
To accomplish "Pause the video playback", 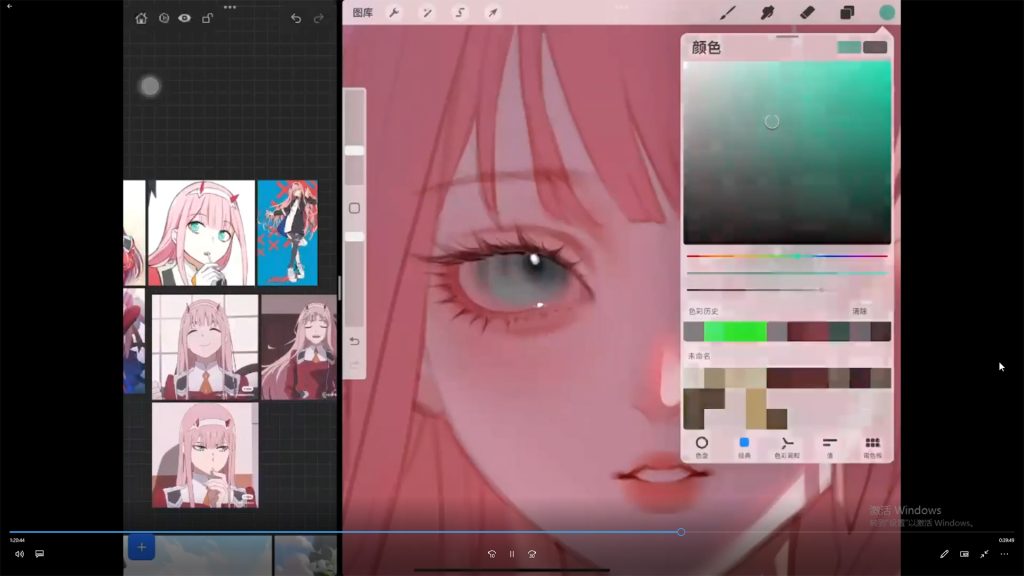I will pyautogui.click(x=512, y=554).
